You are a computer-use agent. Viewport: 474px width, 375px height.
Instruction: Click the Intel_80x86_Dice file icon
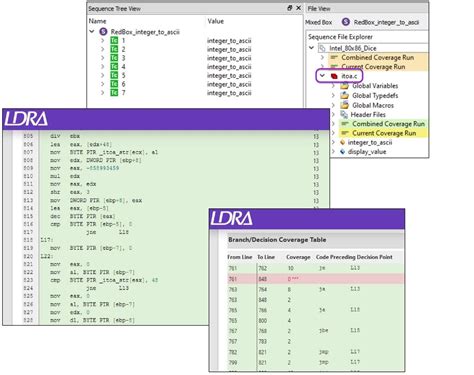(322, 49)
